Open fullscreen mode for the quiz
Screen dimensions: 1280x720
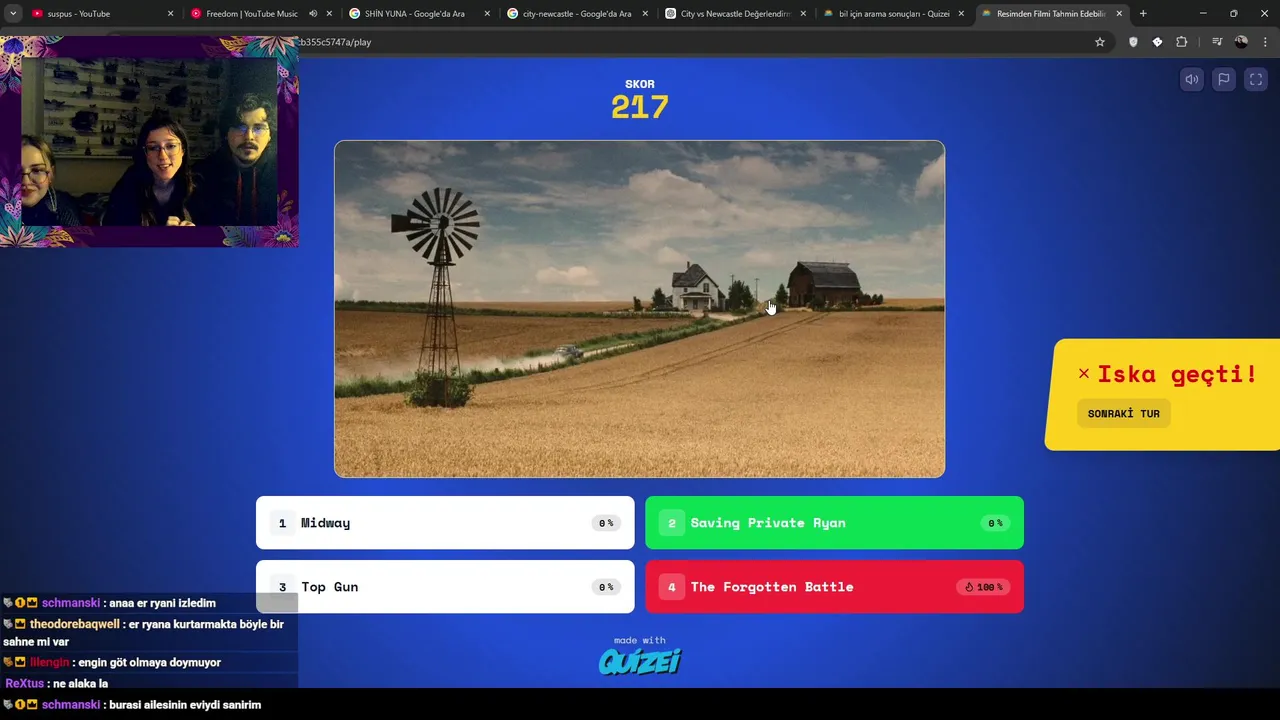point(1256,80)
